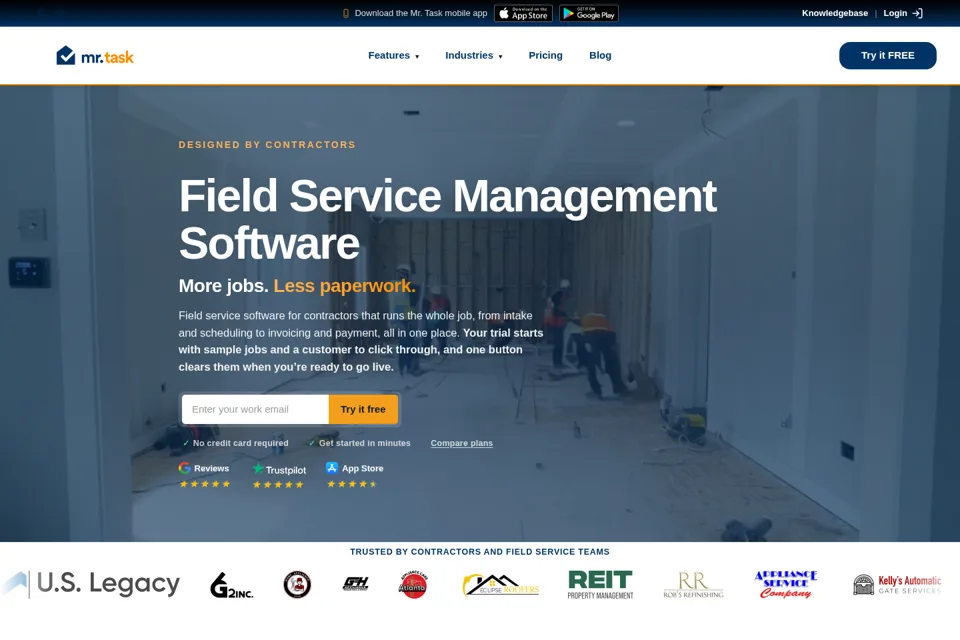Click the mr.task logo
This screenshot has height=640, width=960.
click(x=95, y=56)
